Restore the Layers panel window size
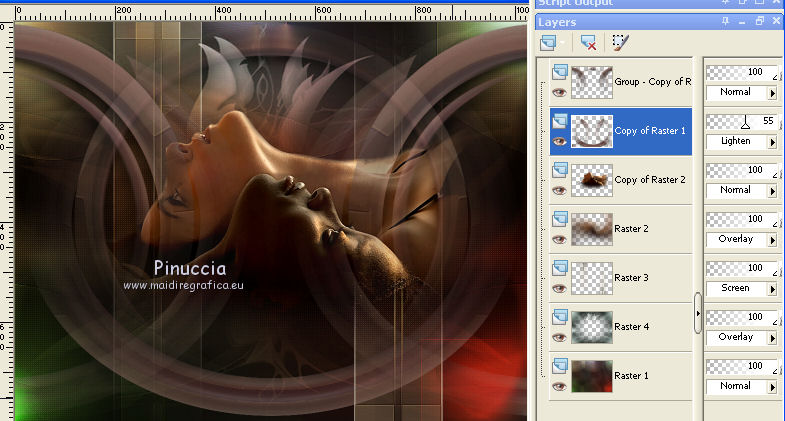 759,21
